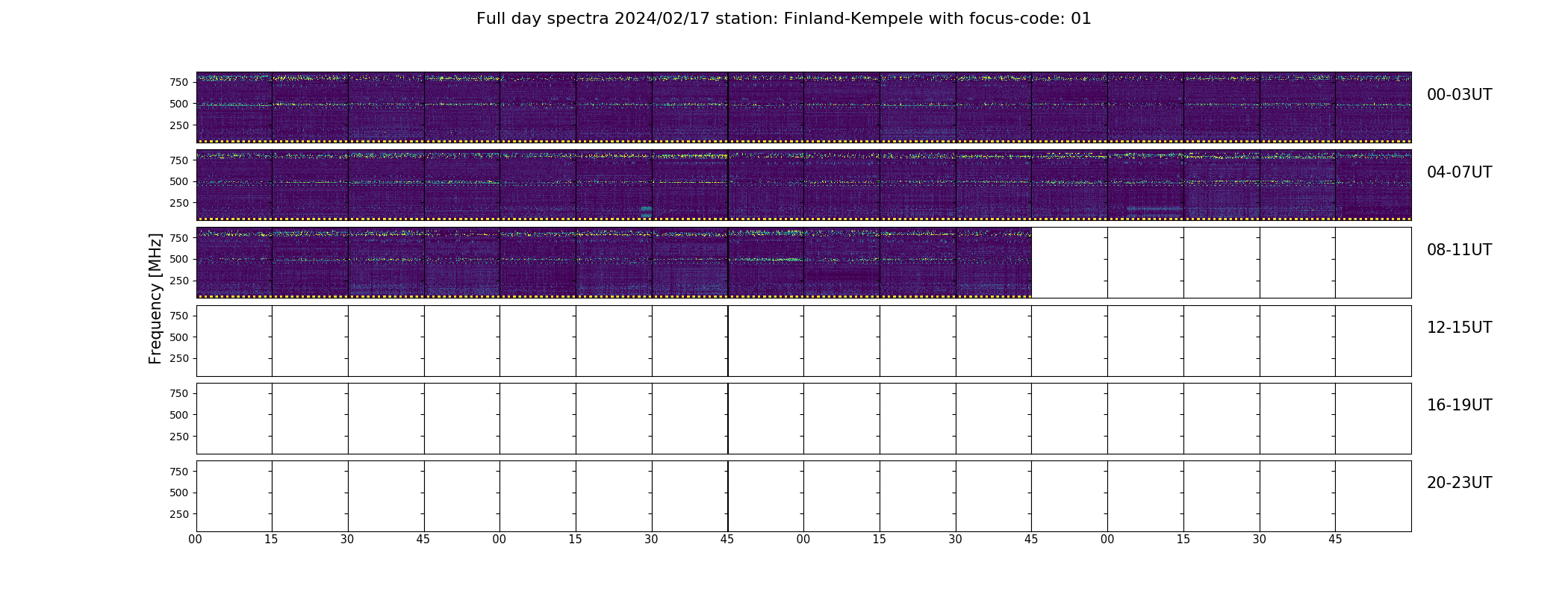Select the 250 tick of the 12-15UT row

(179, 359)
